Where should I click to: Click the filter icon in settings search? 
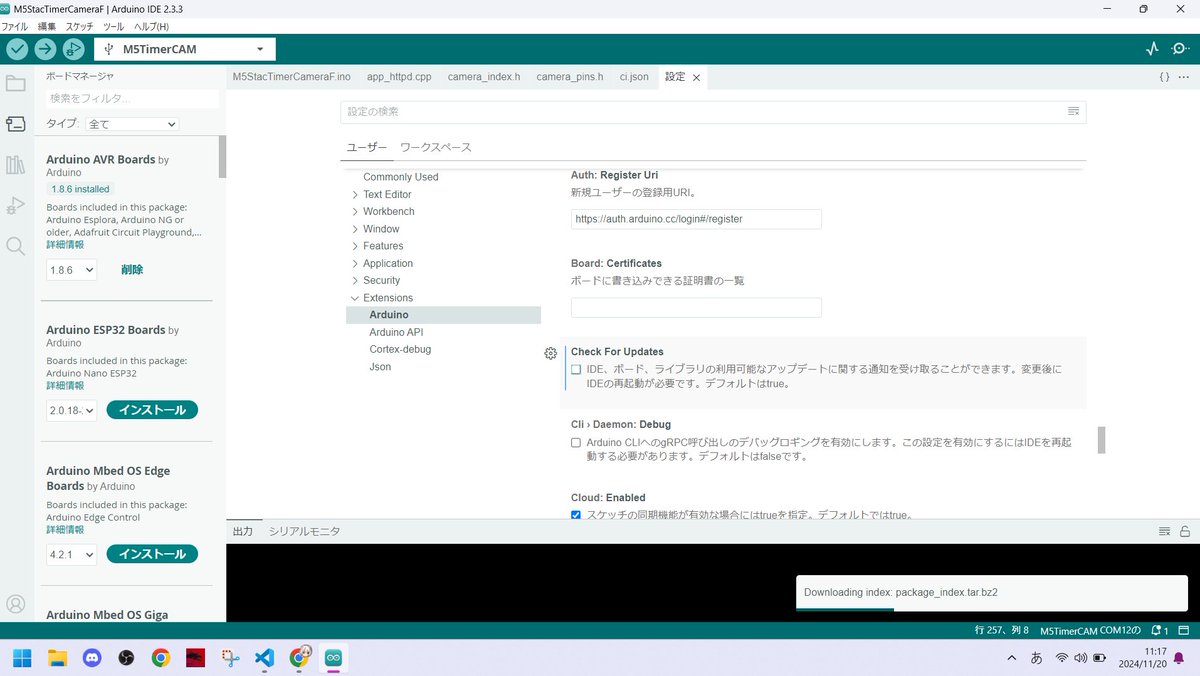1073,112
